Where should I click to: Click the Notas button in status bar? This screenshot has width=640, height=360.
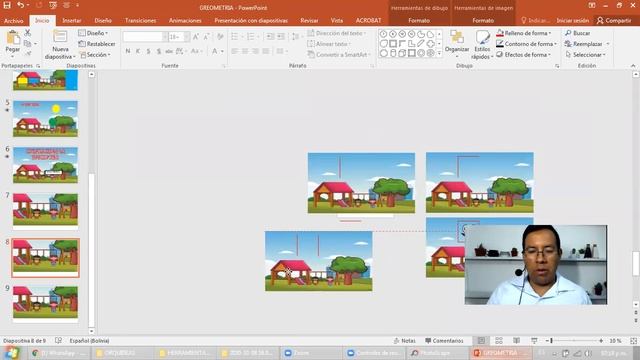point(404,340)
